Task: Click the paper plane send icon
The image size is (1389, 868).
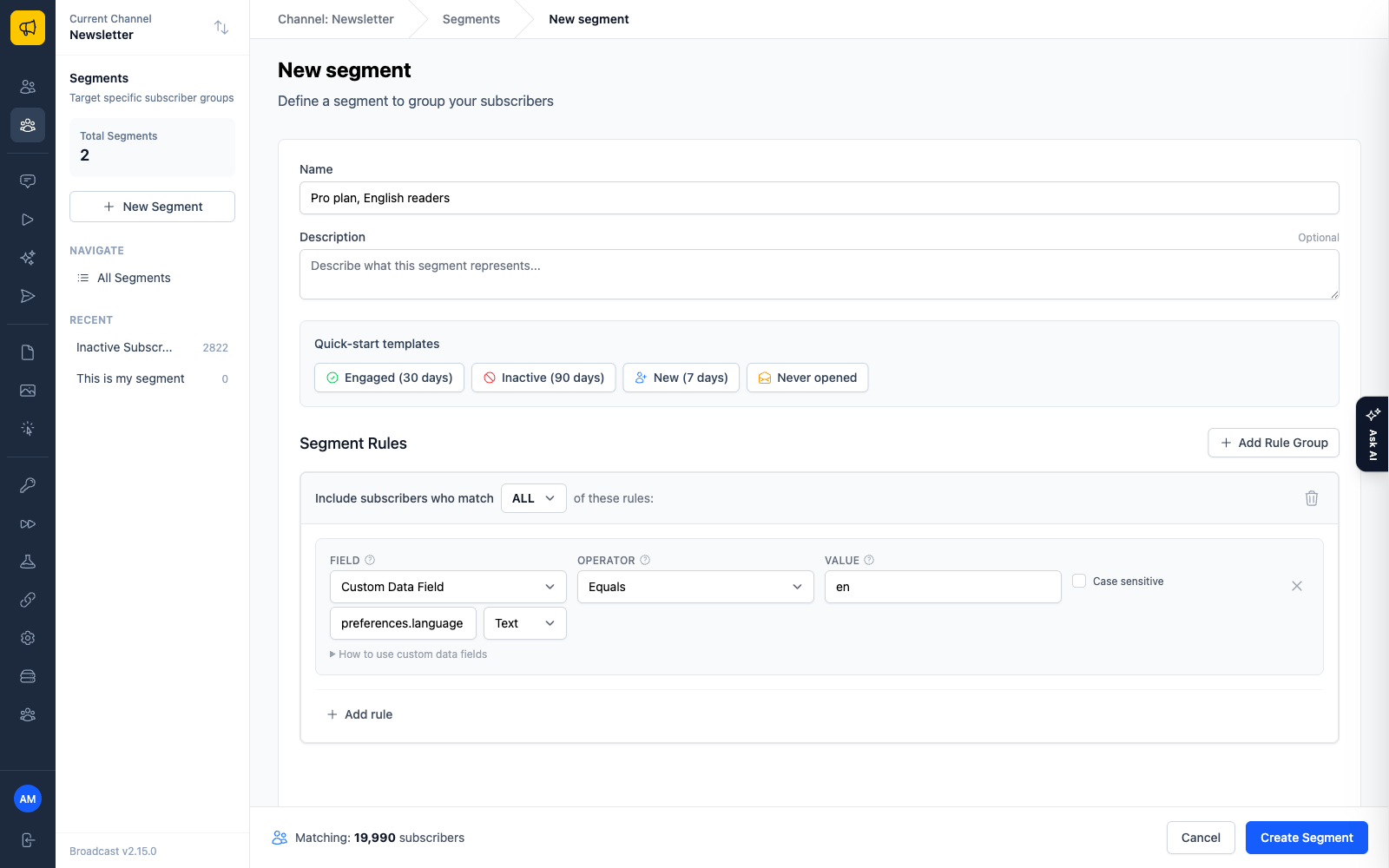Action: [28, 296]
